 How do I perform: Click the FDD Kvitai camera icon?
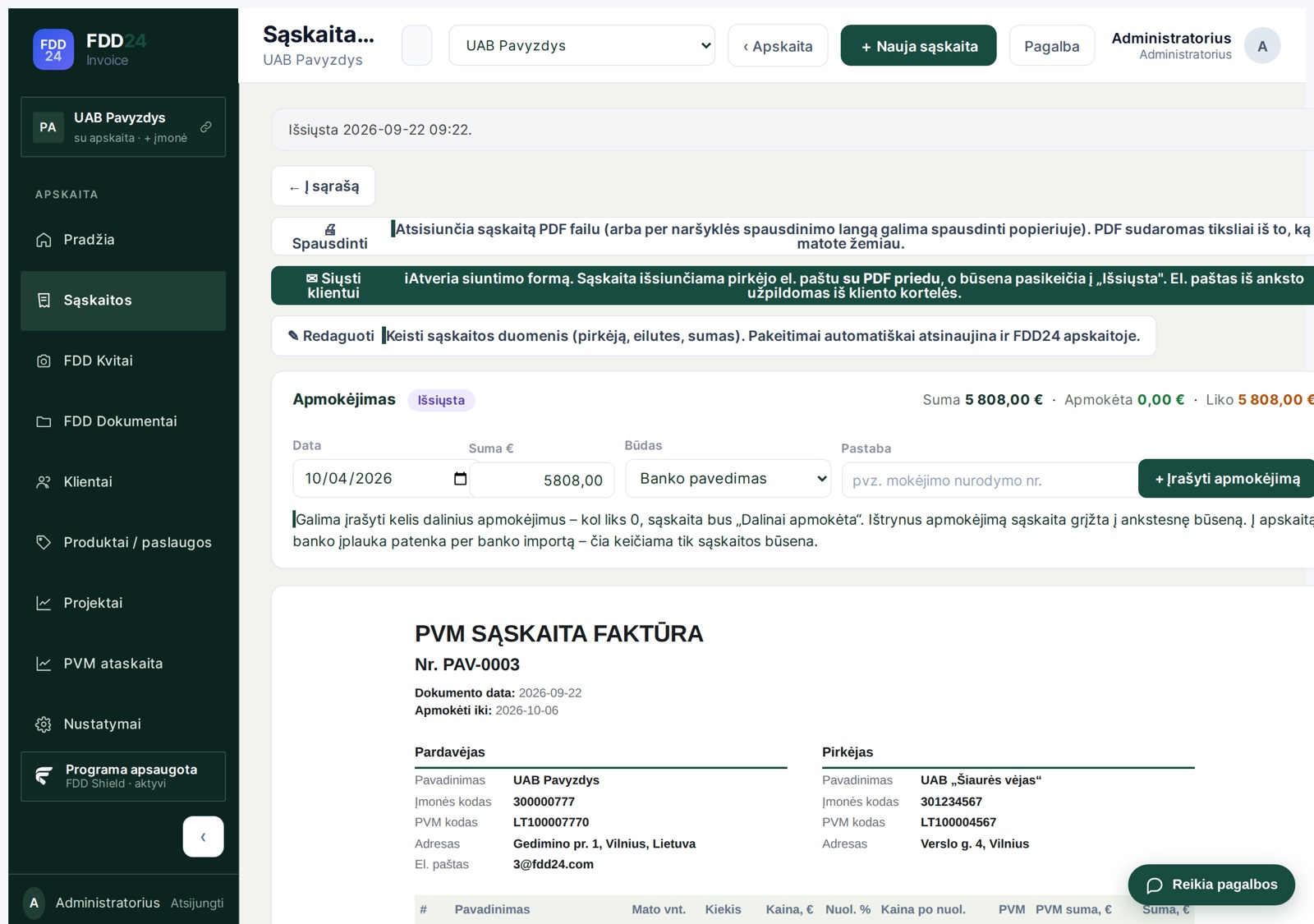coord(44,361)
